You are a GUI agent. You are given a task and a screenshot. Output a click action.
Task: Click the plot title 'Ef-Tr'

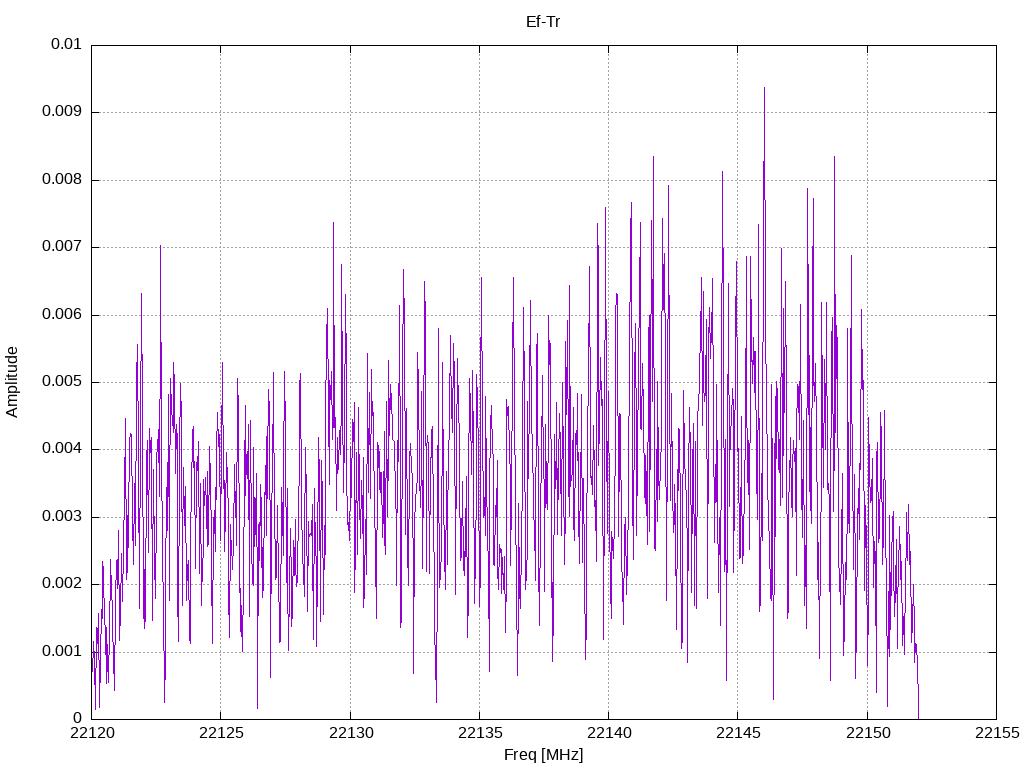tap(543, 22)
